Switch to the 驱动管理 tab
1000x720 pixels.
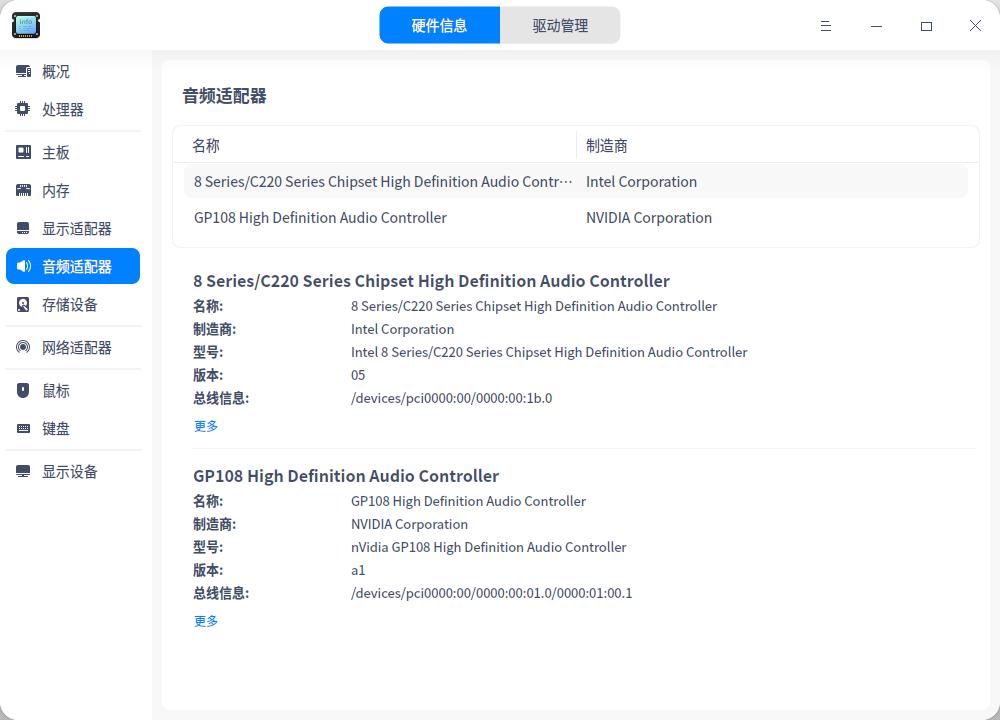560,25
